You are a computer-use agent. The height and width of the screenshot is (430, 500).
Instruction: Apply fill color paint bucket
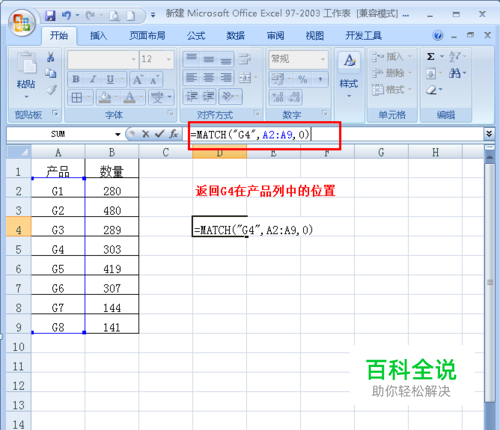[x=105, y=98]
